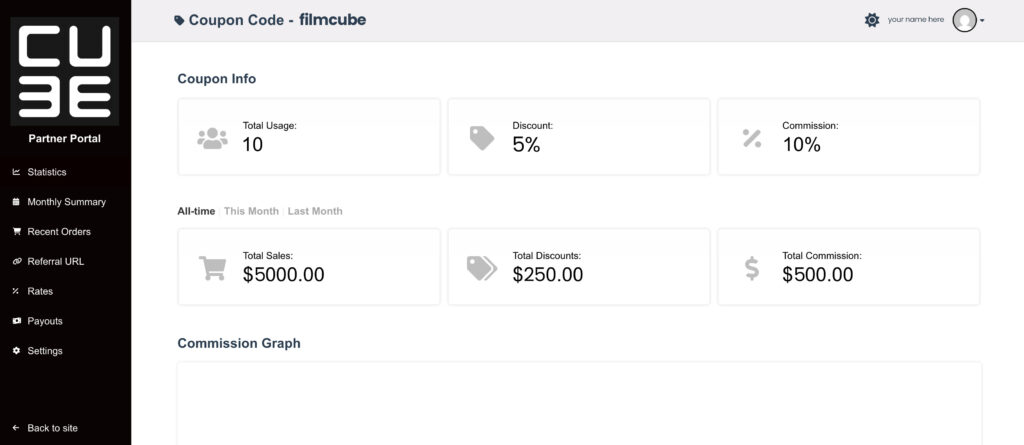Click the sidebar Settings gear icon
Screen dimensions: 1024x445
[x=16, y=351]
